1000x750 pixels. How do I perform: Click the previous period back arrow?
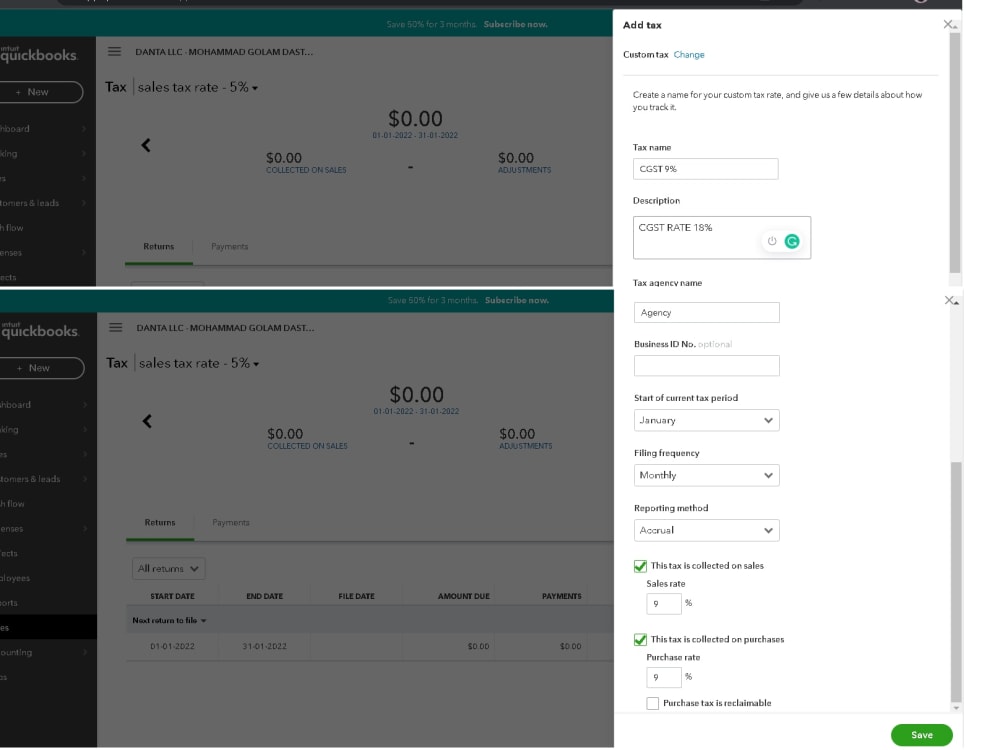tap(146, 145)
